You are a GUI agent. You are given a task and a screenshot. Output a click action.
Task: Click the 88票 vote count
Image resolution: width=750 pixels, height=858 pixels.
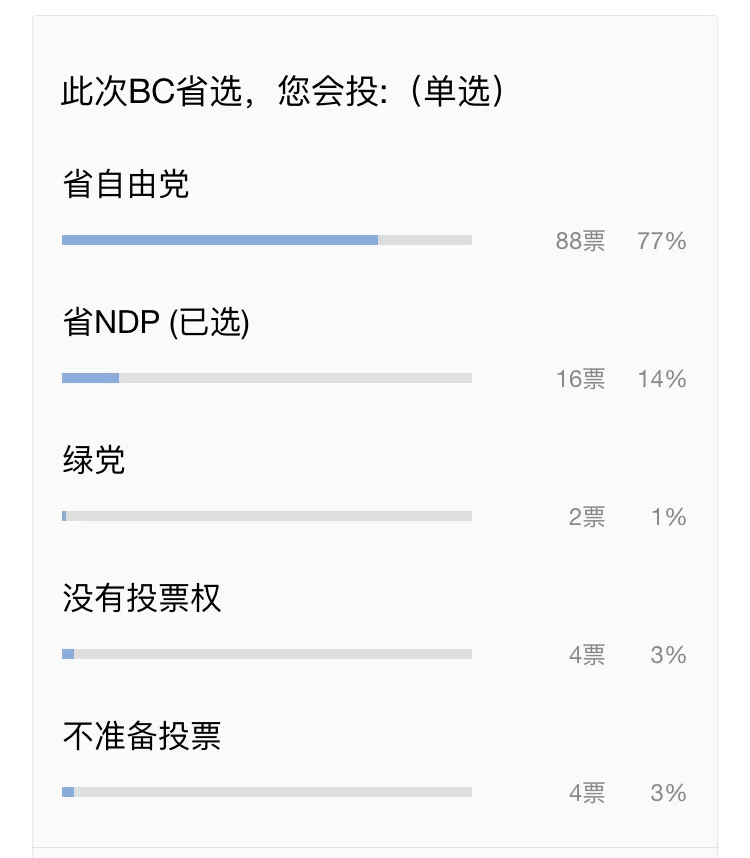tap(580, 241)
